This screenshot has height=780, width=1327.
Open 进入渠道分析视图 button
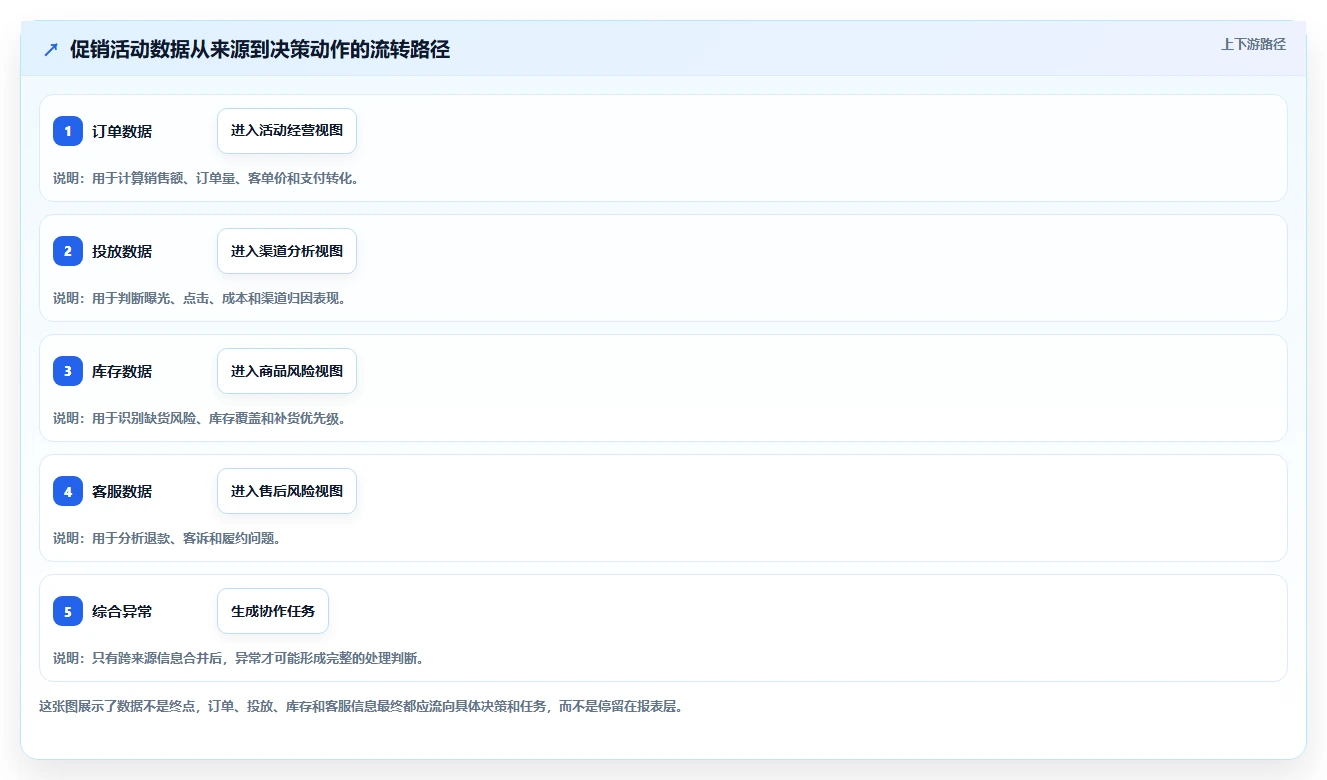click(287, 251)
